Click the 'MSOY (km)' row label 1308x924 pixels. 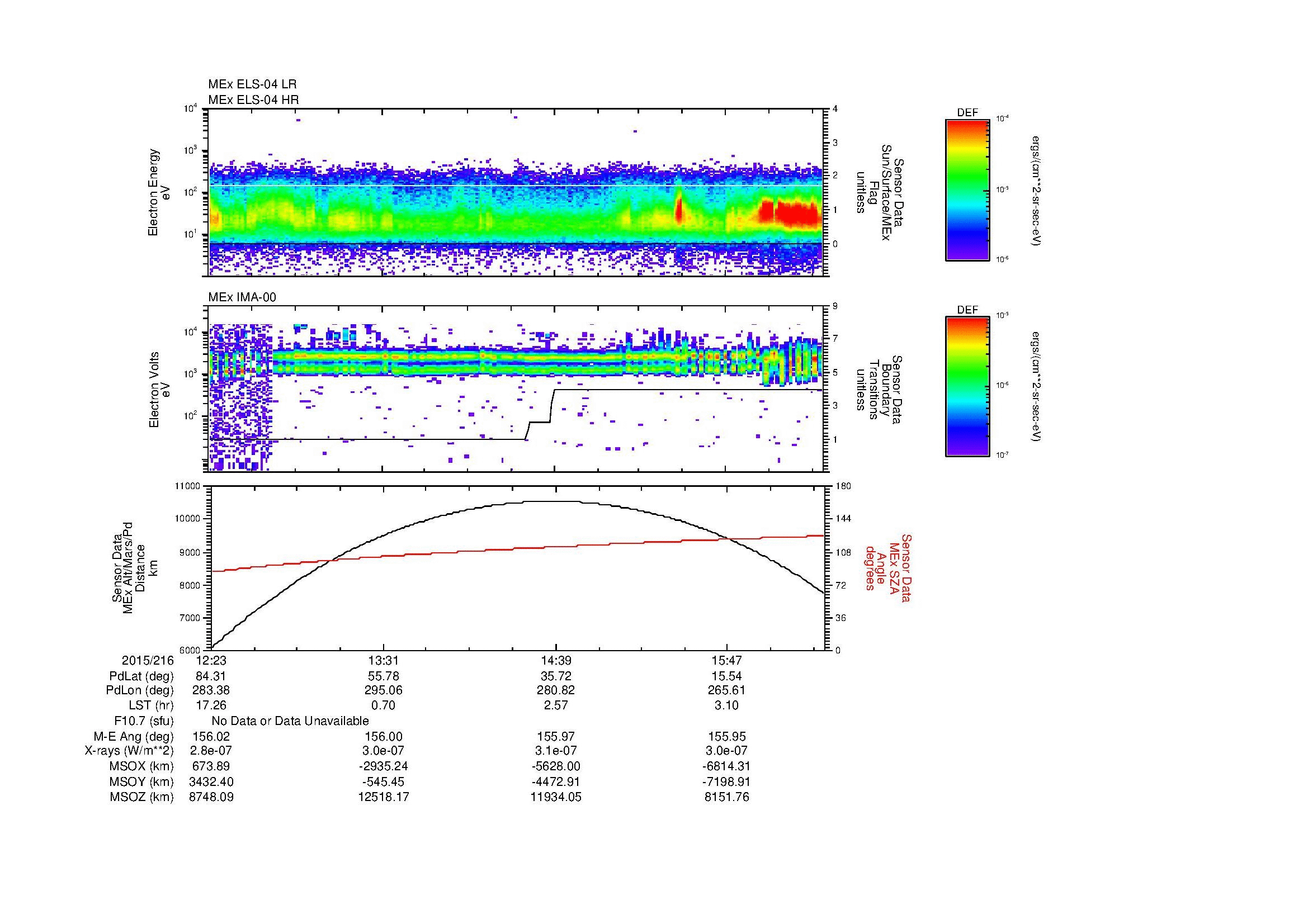142,781
